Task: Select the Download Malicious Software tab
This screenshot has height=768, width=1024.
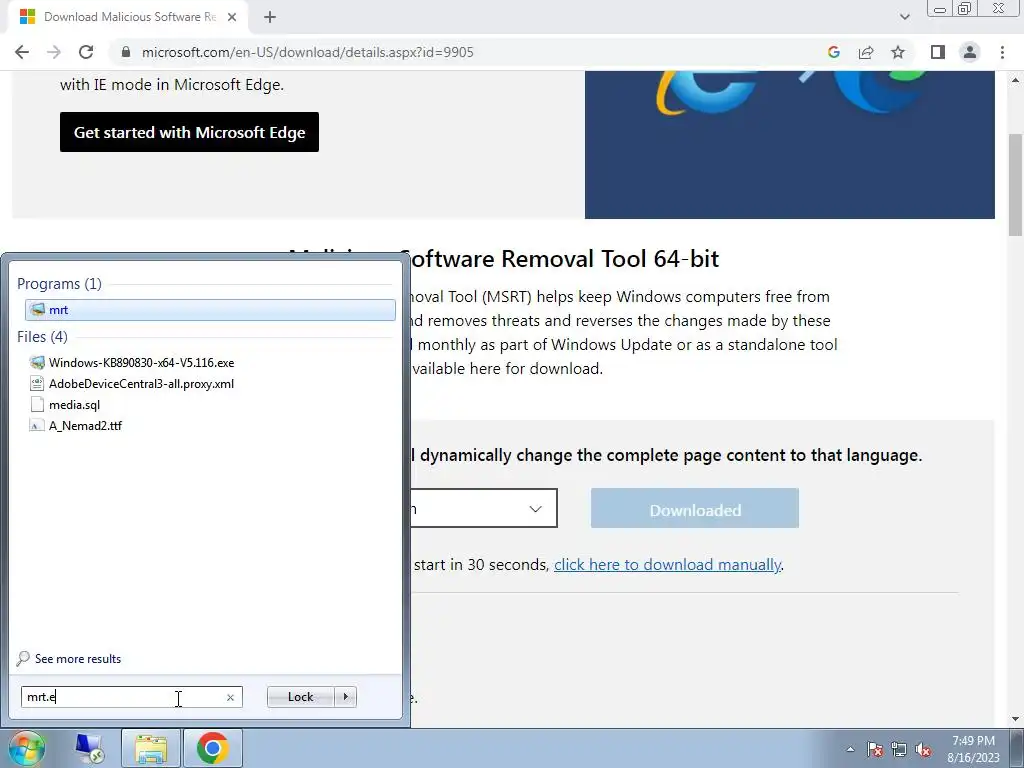Action: click(128, 17)
